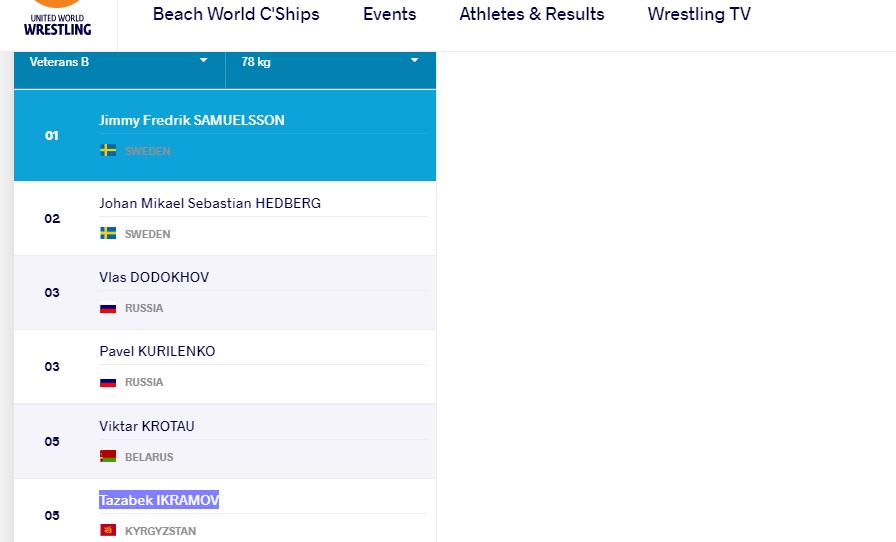
Task: Click Sweden flag under Johan Hedberg
Action: [108, 233]
